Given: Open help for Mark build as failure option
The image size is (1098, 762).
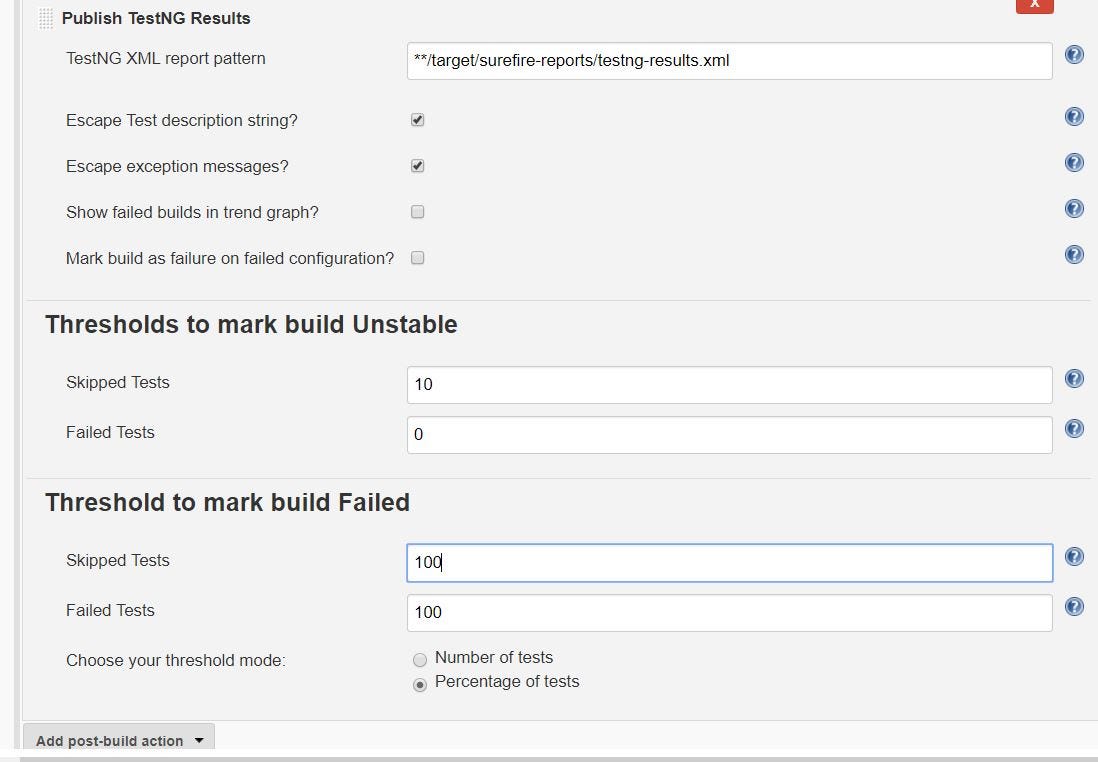Looking at the screenshot, I should click(1074, 254).
